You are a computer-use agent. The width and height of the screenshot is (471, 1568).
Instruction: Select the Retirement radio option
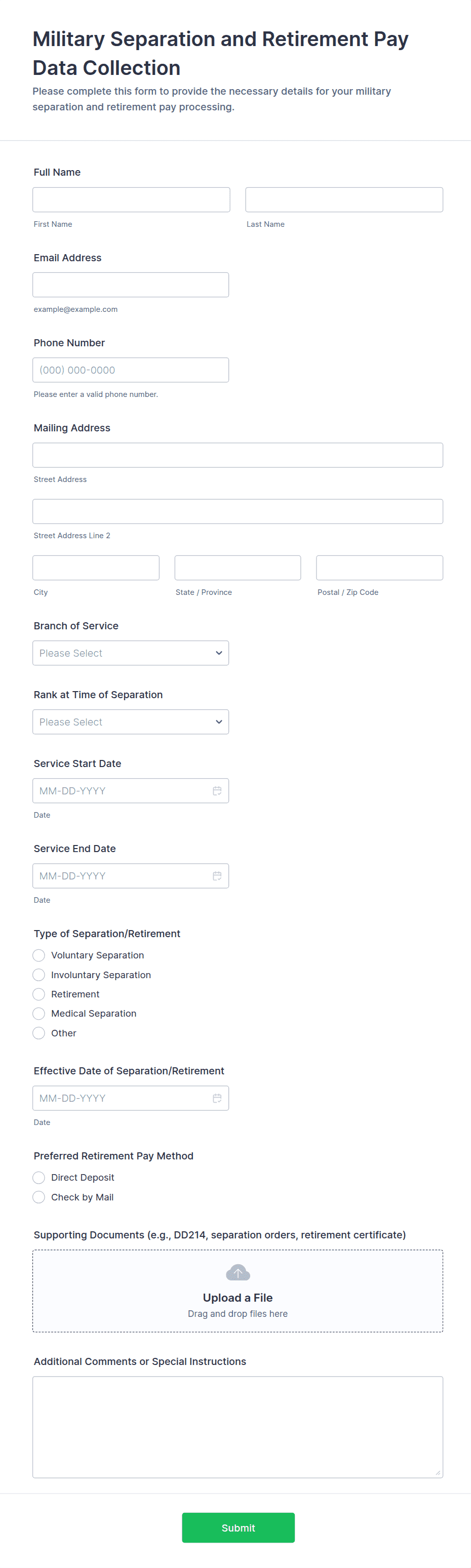click(39, 993)
